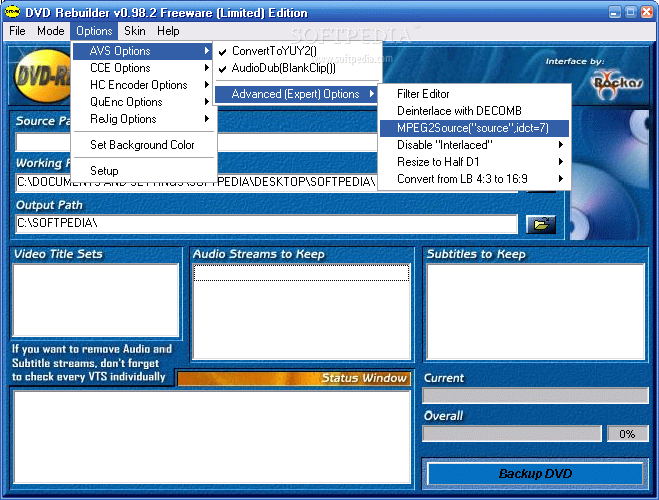Image resolution: width=659 pixels, height=500 pixels.
Task: Click the Current progress bar
Action: [535, 396]
